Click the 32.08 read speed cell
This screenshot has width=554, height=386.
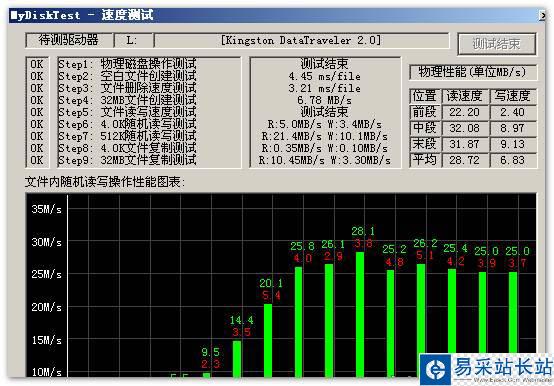tap(465, 128)
